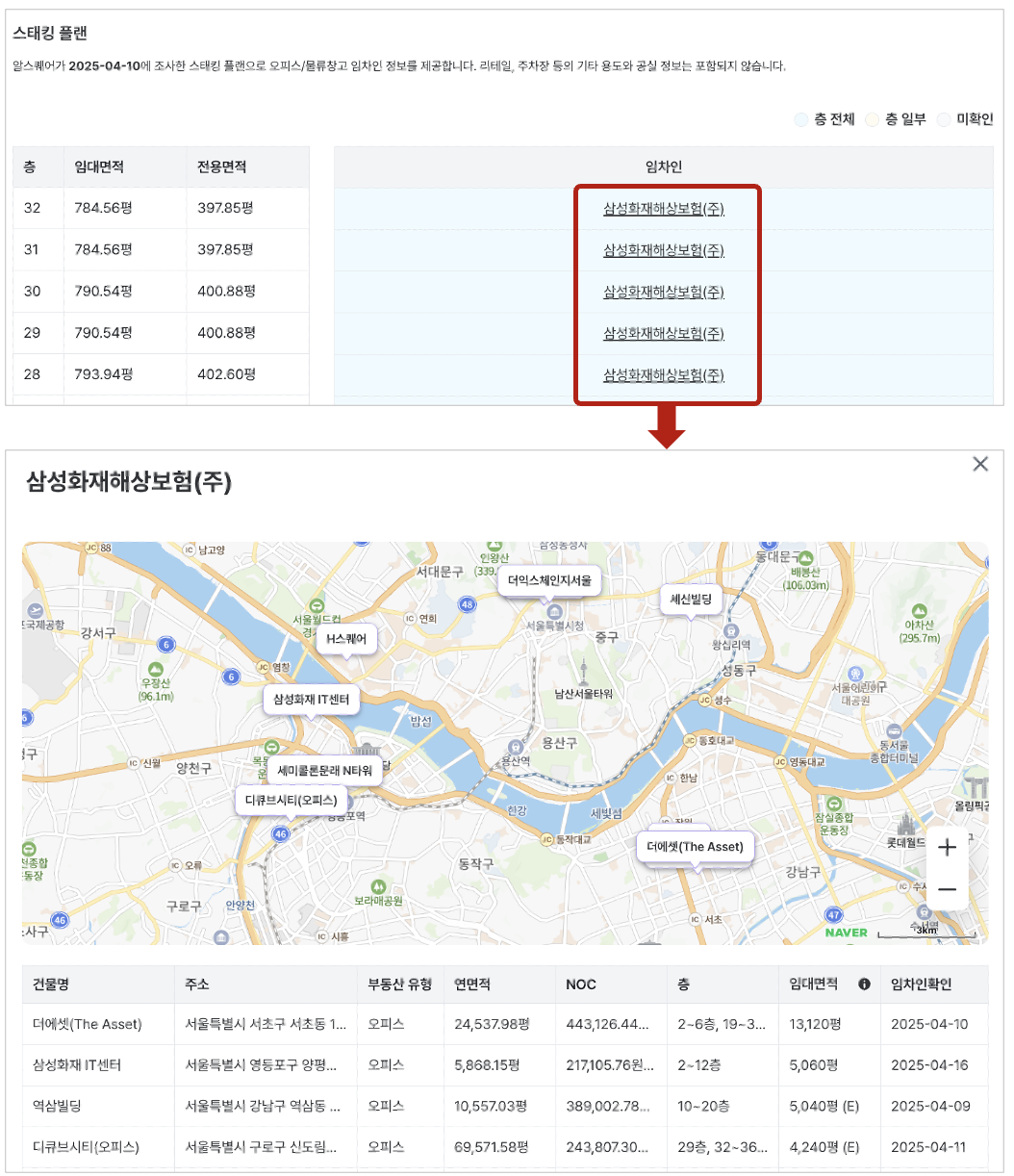
Task: Click the 2~12층 floor cell
Action: pos(722,1065)
